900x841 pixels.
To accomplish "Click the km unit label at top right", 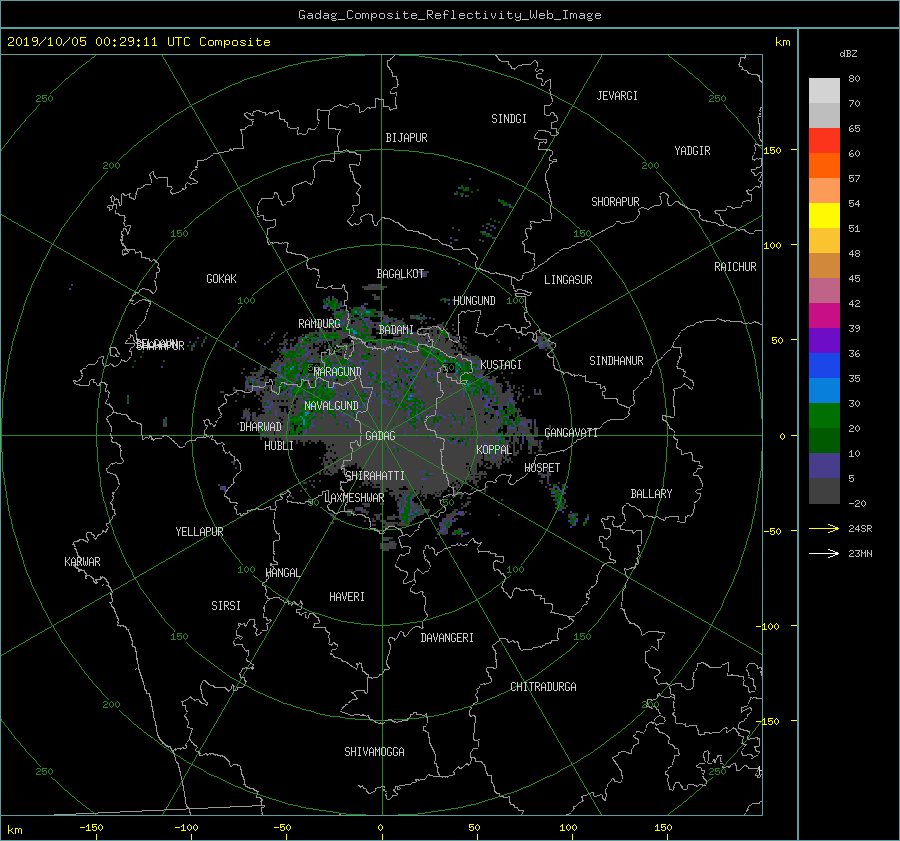I will coord(782,42).
